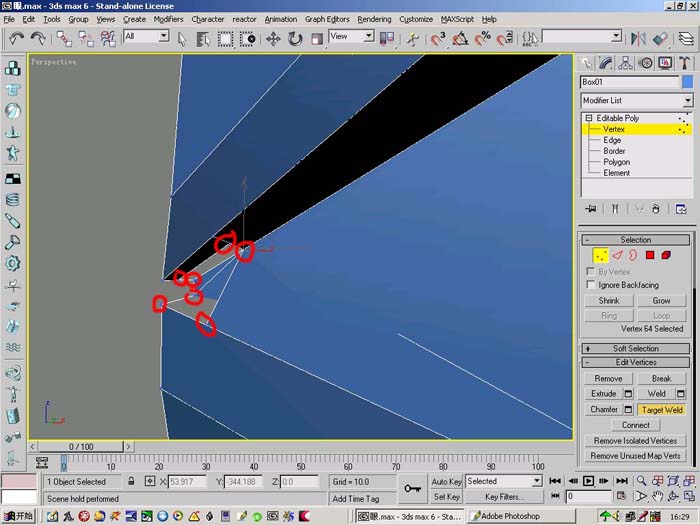Click the Set Keys large key button
The width and height of the screenshot is (700, 525).
412,489
